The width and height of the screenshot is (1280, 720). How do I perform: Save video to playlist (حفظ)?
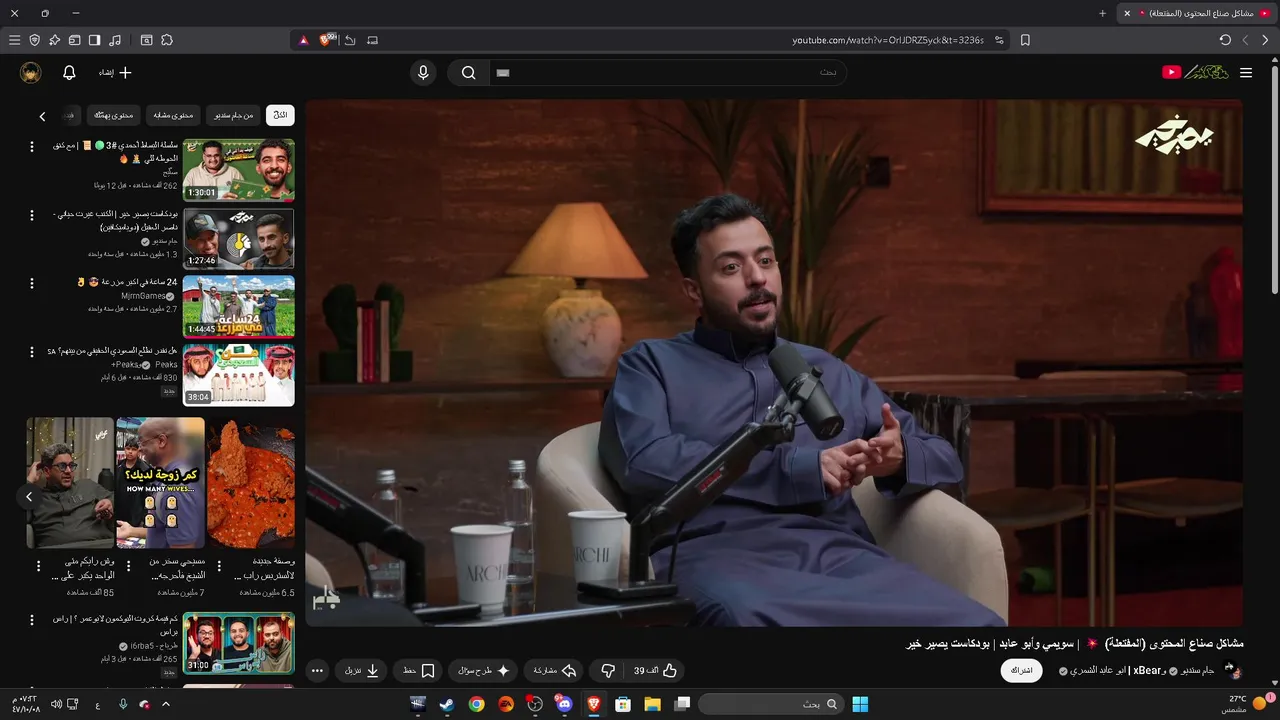pyautogui.click(x=419, y=671)
